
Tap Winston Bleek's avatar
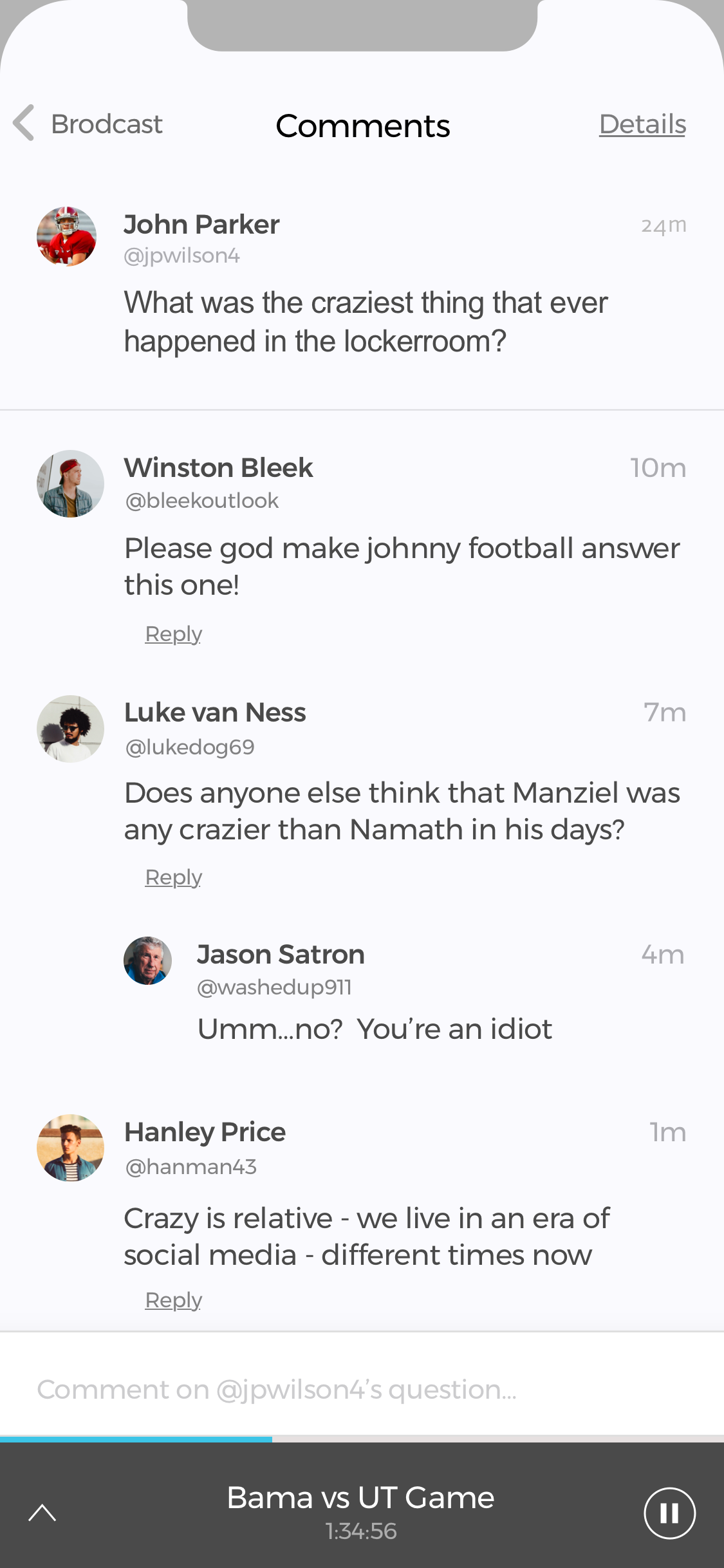point(70,483)
